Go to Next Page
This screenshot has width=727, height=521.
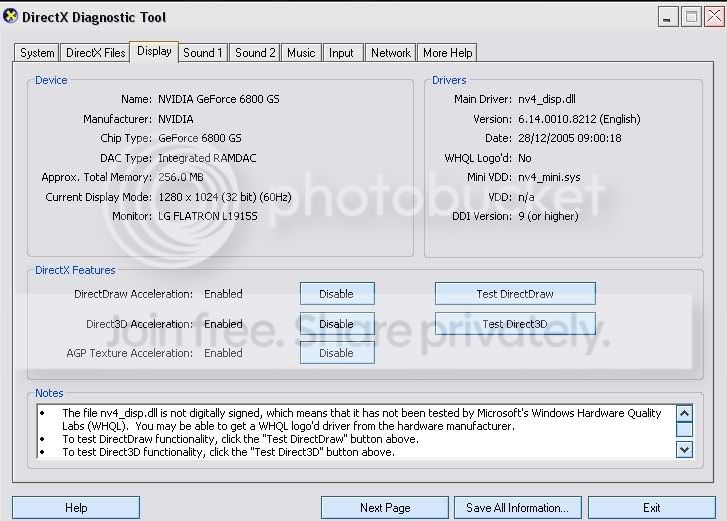tap(385, 508)
